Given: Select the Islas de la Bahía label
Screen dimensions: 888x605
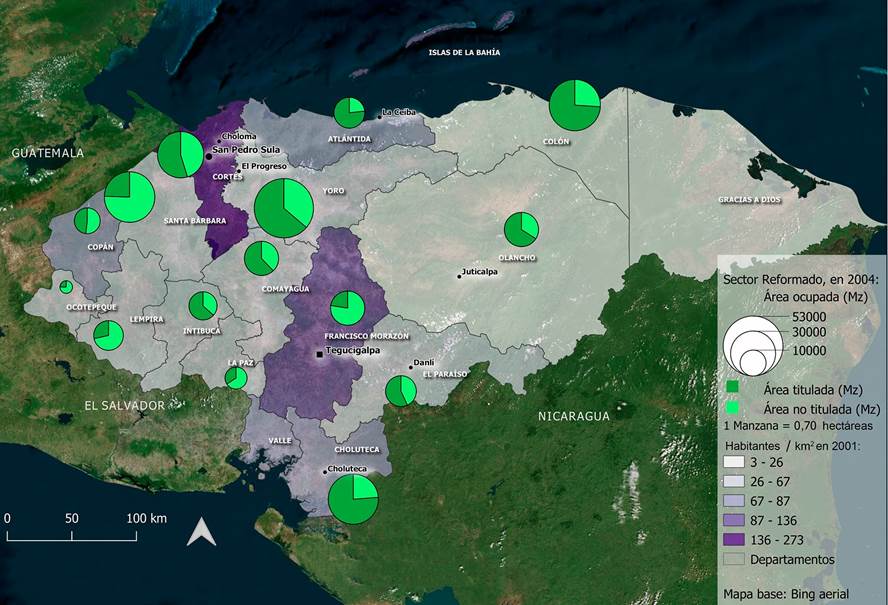Looking at the screenshot, I should [x=464, y=51].
